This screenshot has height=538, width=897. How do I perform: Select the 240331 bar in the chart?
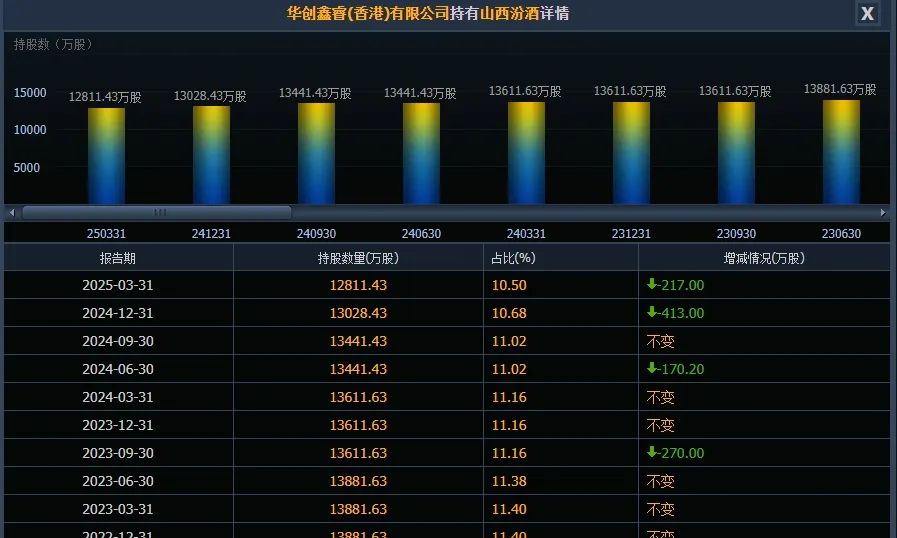pos(526,153)
